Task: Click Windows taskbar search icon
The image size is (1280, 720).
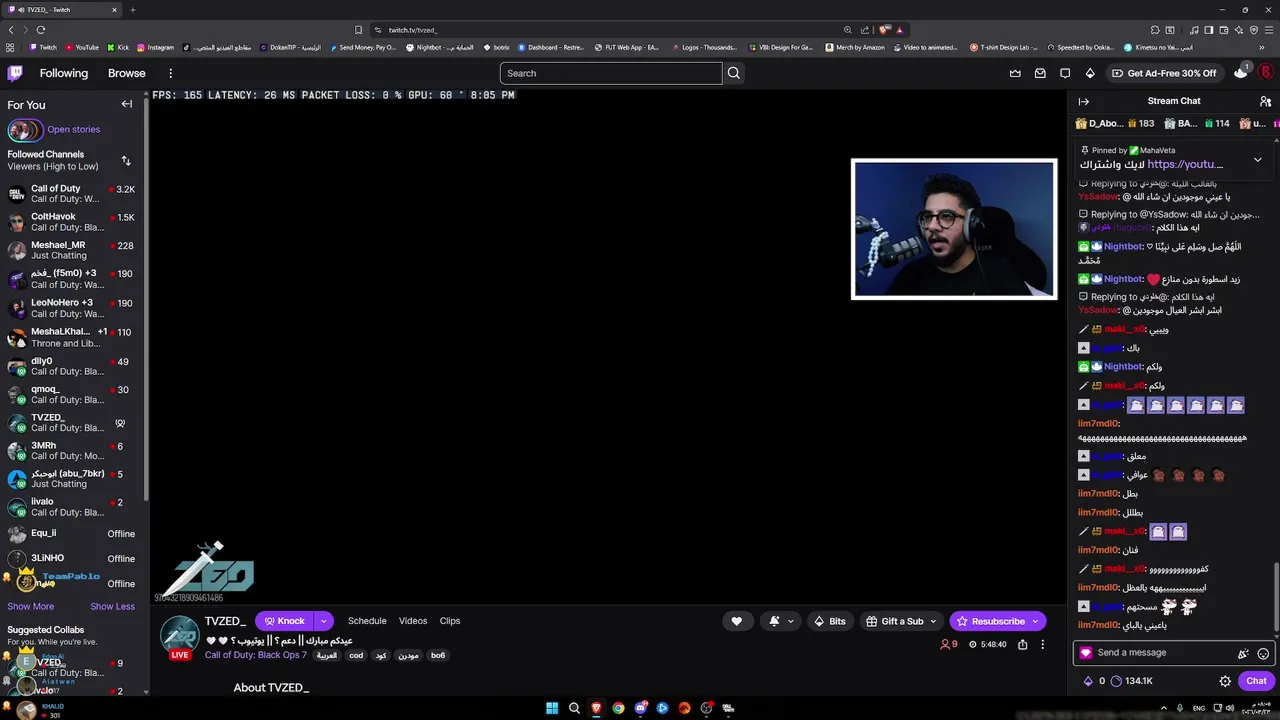Action: [x=574, y=708]
